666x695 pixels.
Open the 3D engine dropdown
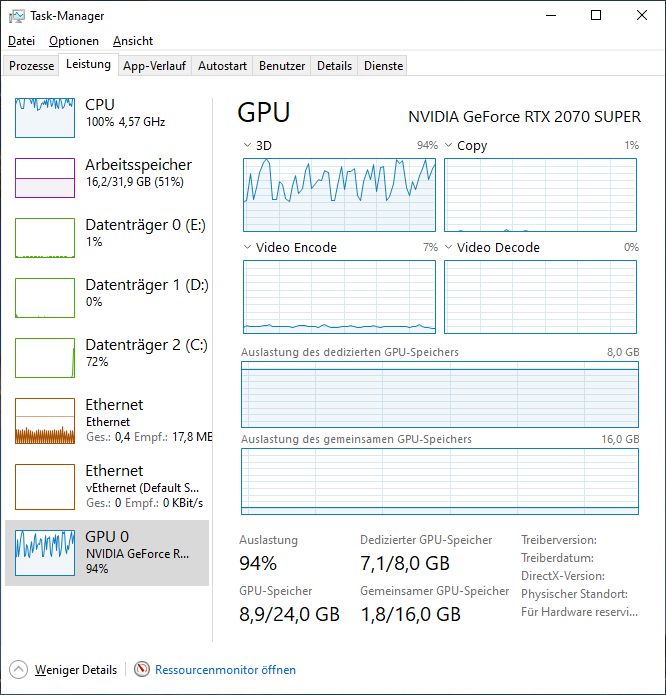click(x=247, y=145)
